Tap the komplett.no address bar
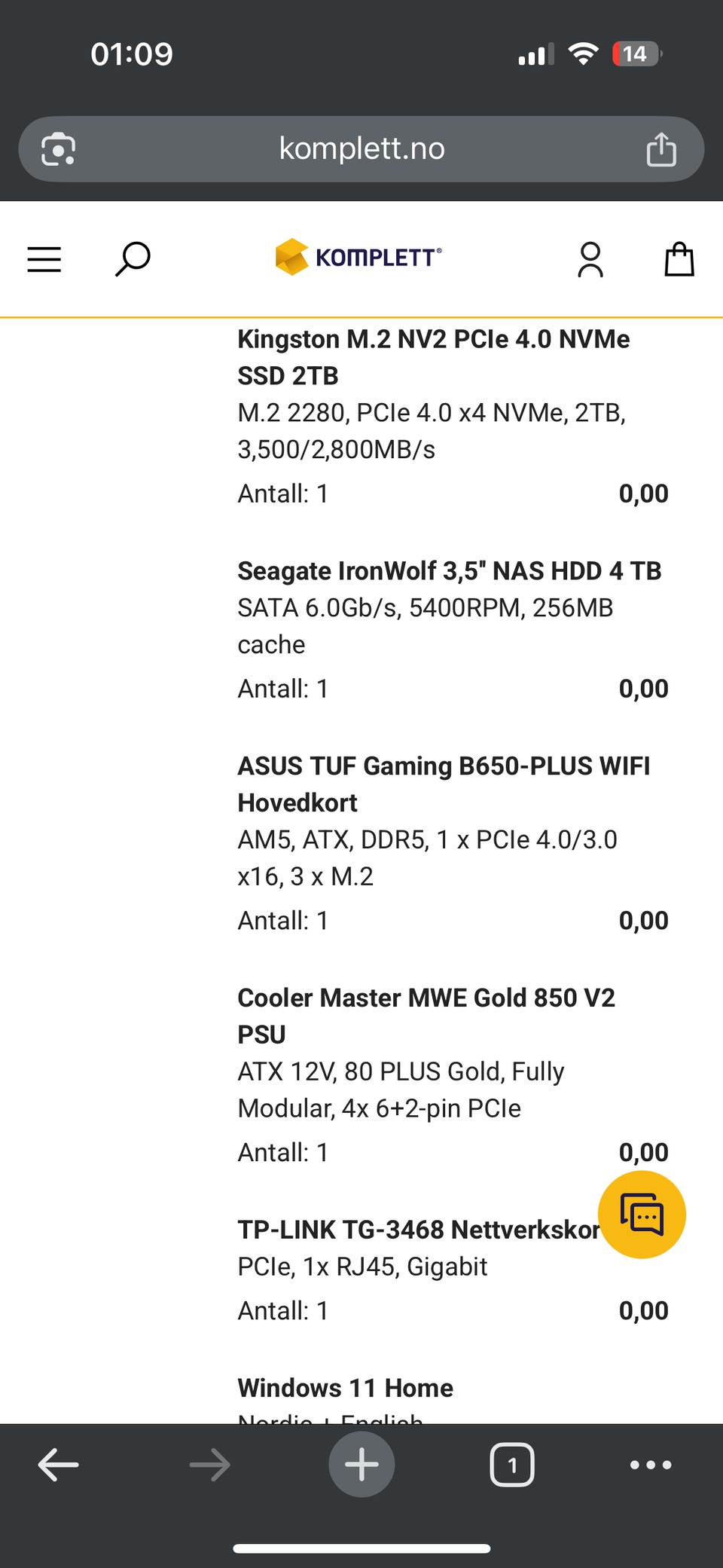The height and width of the screenshot is (1568, 723). [x=361, y=149]
